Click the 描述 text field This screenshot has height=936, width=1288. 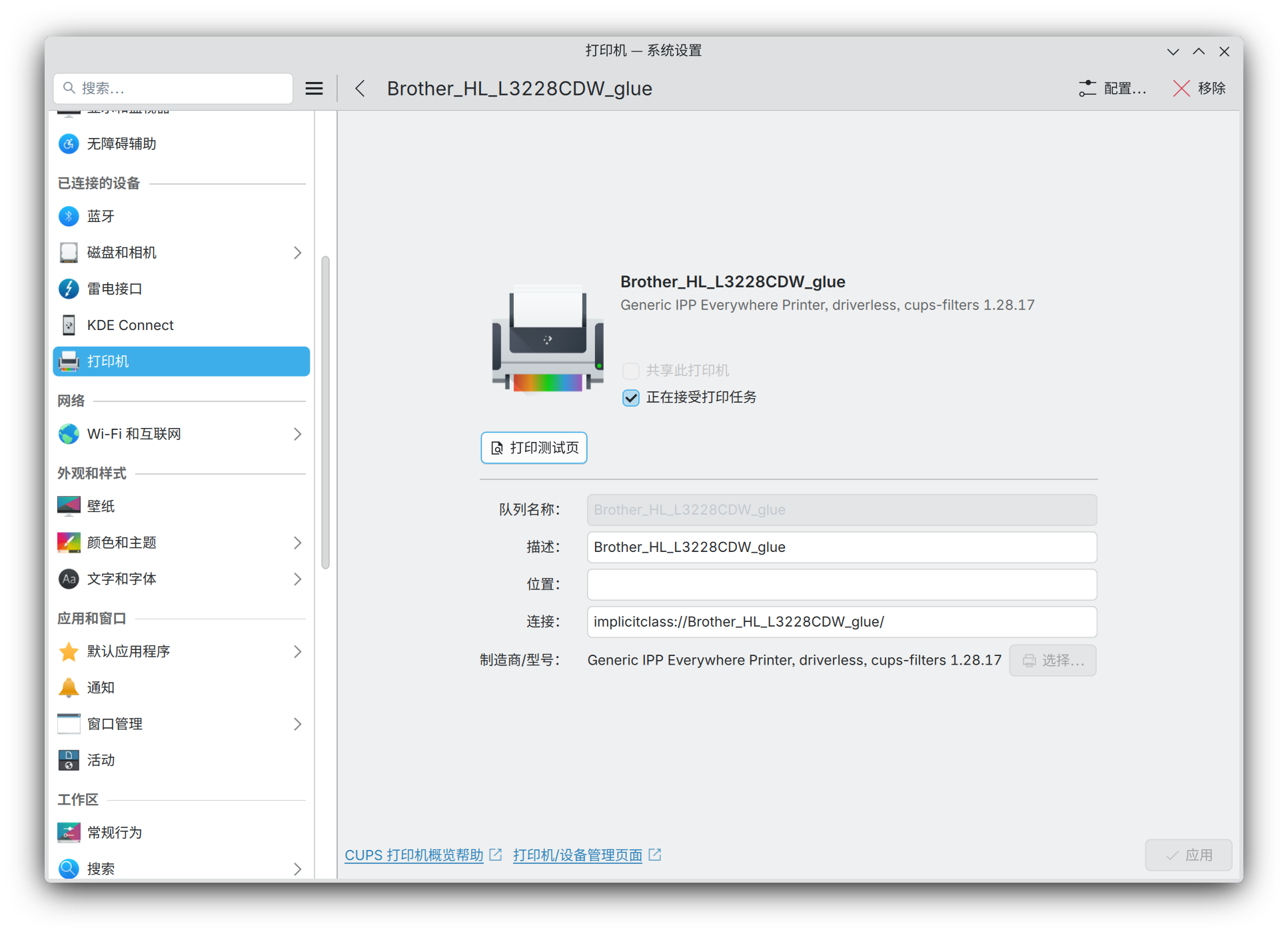[842, 547]
